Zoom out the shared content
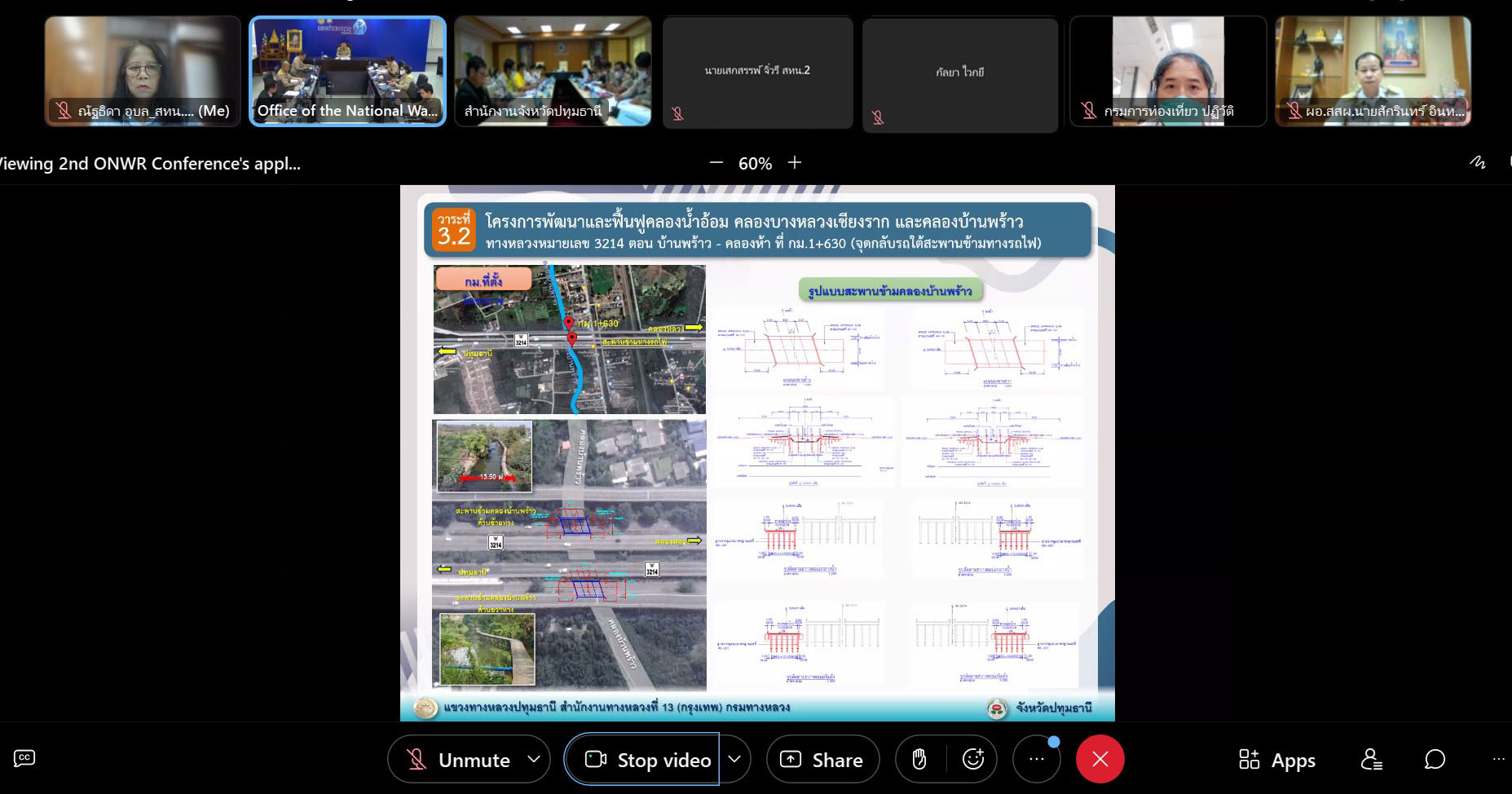Viewport: 1512px width, 794px height. tap(716, 163)
